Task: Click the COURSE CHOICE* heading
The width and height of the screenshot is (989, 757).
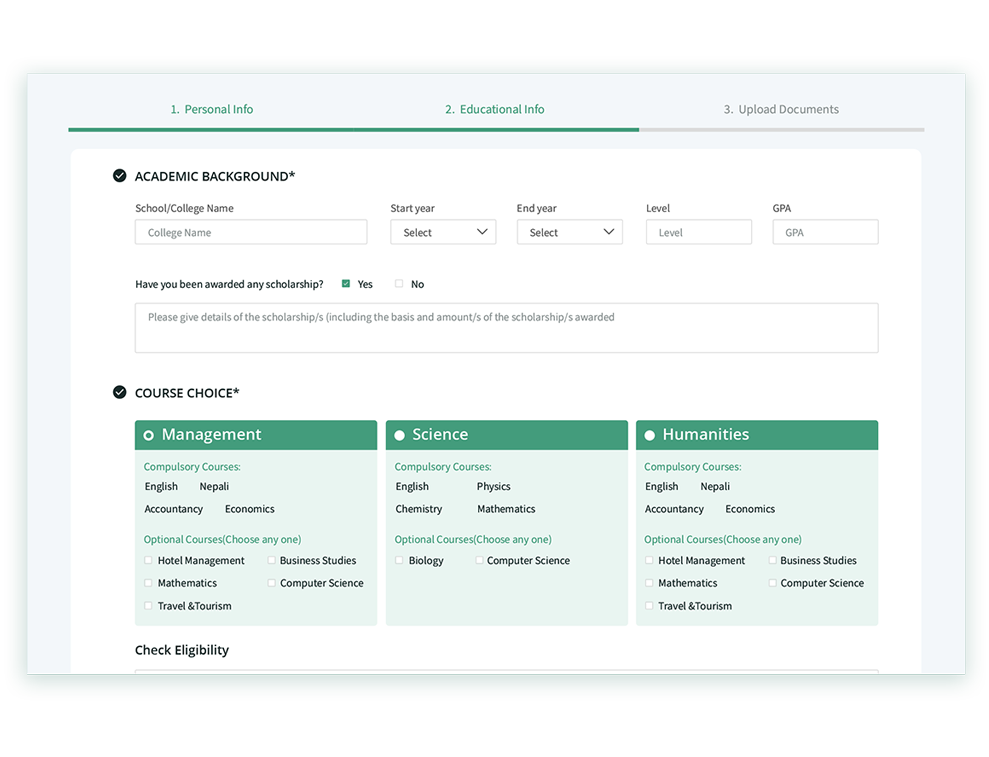Action: [x=187, y=393]
